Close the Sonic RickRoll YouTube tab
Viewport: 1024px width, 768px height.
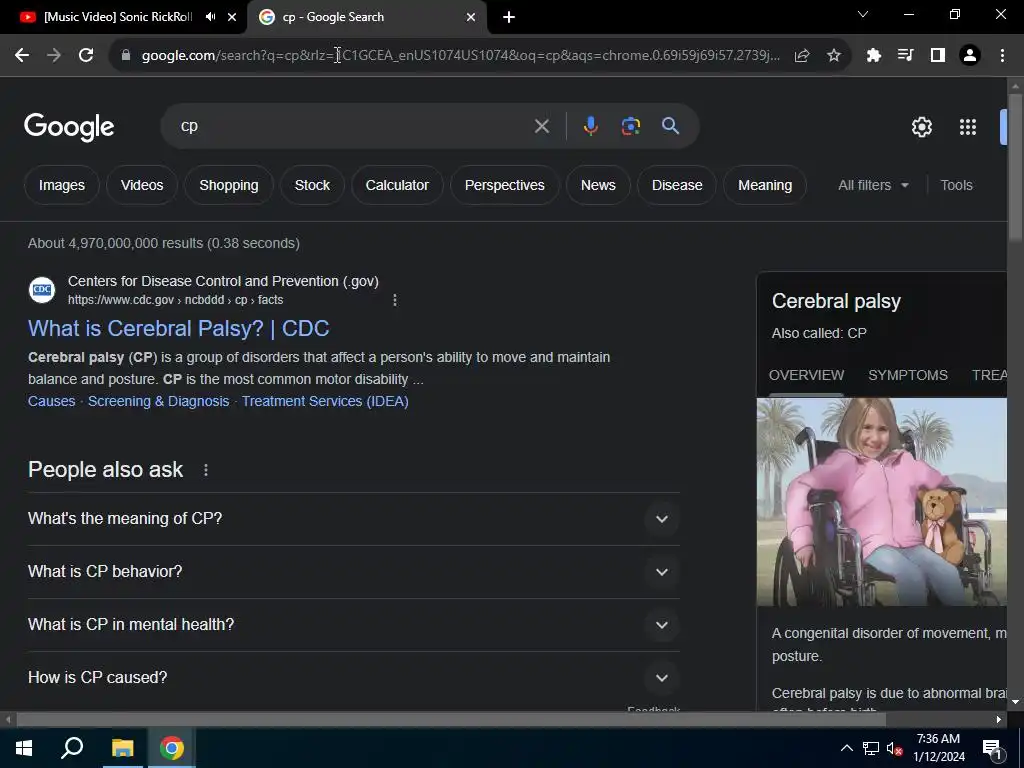pos(232,17)
